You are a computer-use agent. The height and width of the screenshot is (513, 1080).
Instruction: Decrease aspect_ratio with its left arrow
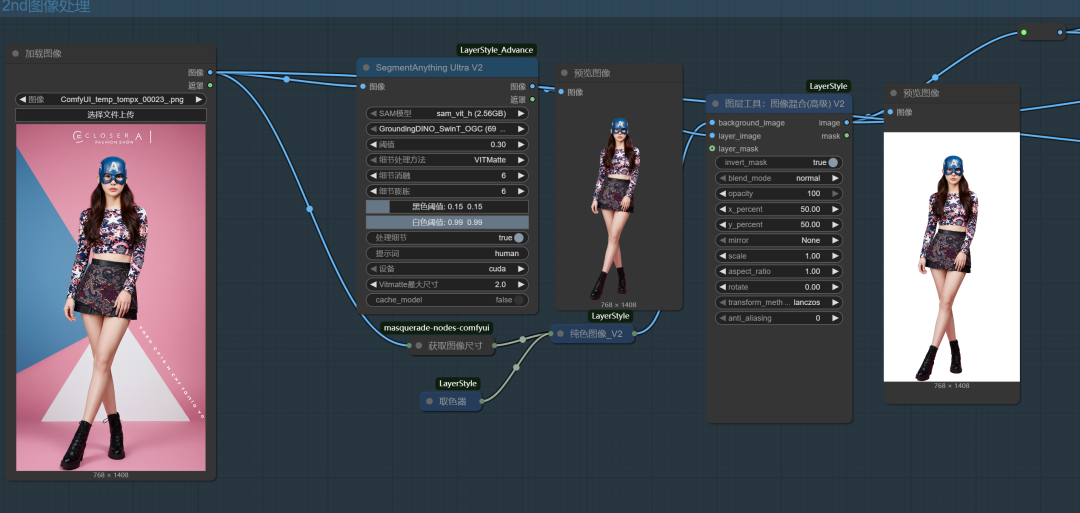[723, 271]
